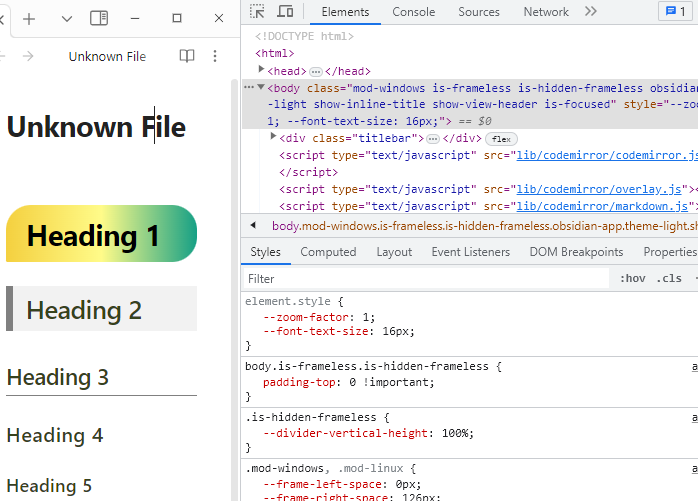Select the inspect element picker tool
This screenshot has width=698, height=501.
point(257,11)
